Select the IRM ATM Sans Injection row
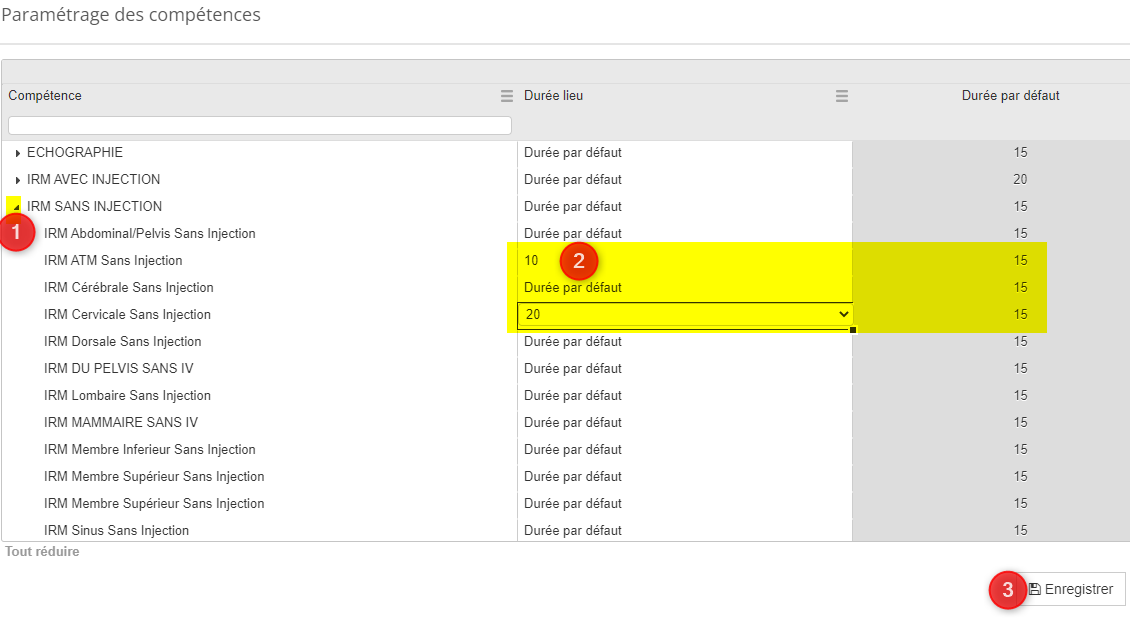This screenshot has height=621, width=1130. pos(113,261)
